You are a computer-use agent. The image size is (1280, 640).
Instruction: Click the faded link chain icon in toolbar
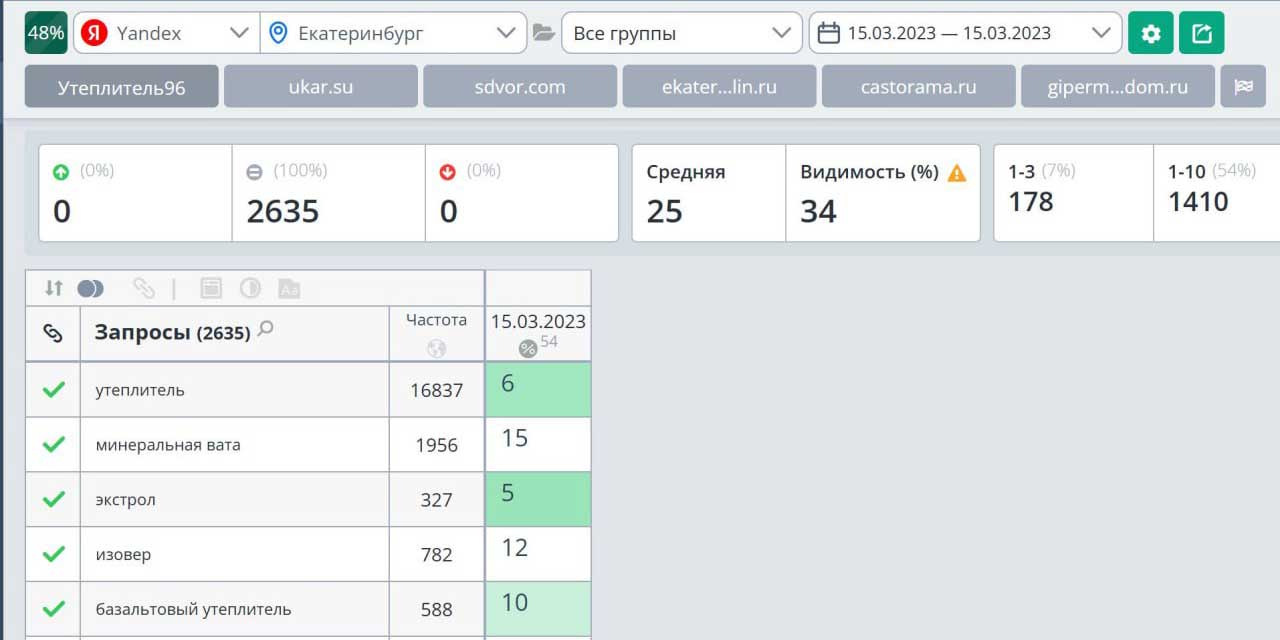click(144, 288)
